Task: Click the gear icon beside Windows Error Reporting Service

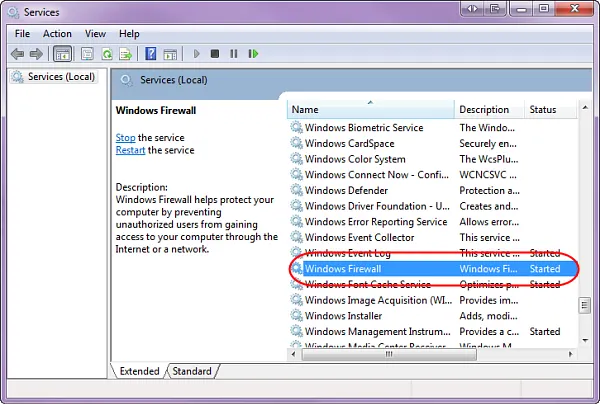Action: [296, 222]
